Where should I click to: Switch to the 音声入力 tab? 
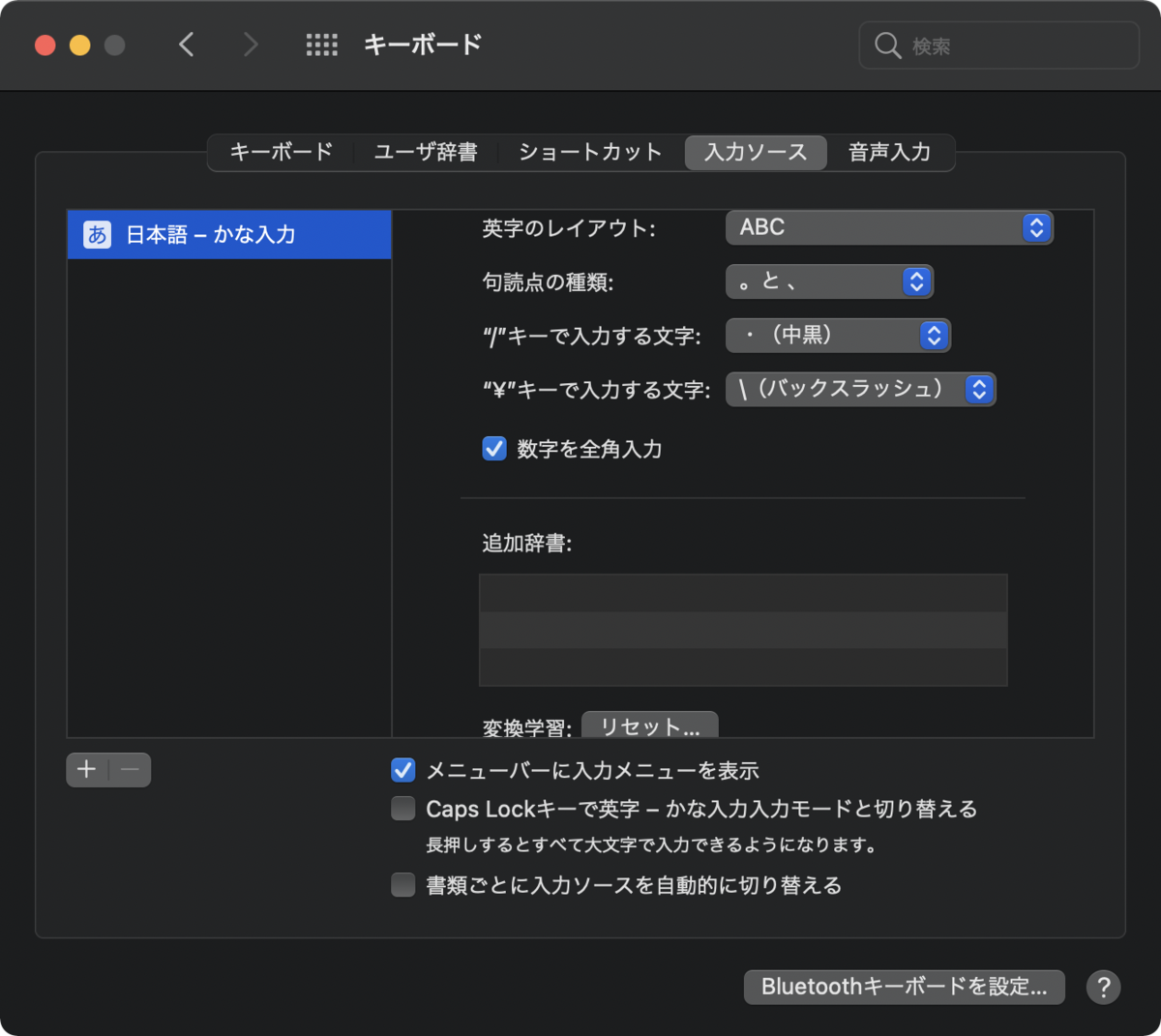click(889, 152)
